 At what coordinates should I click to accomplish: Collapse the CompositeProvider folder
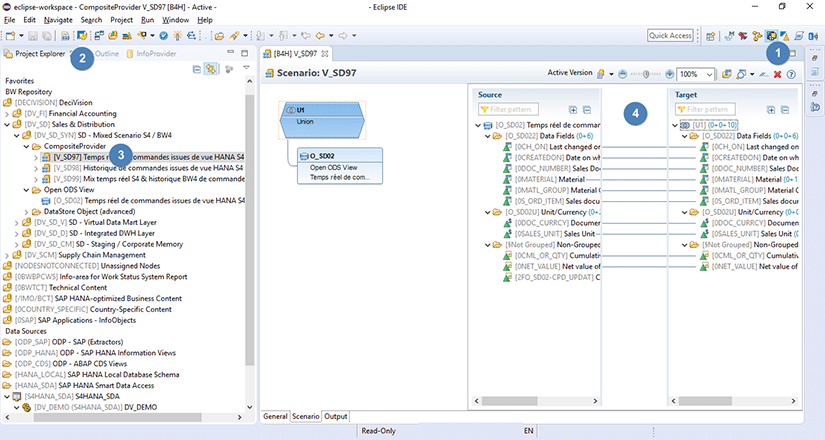(x=26, y=146)
